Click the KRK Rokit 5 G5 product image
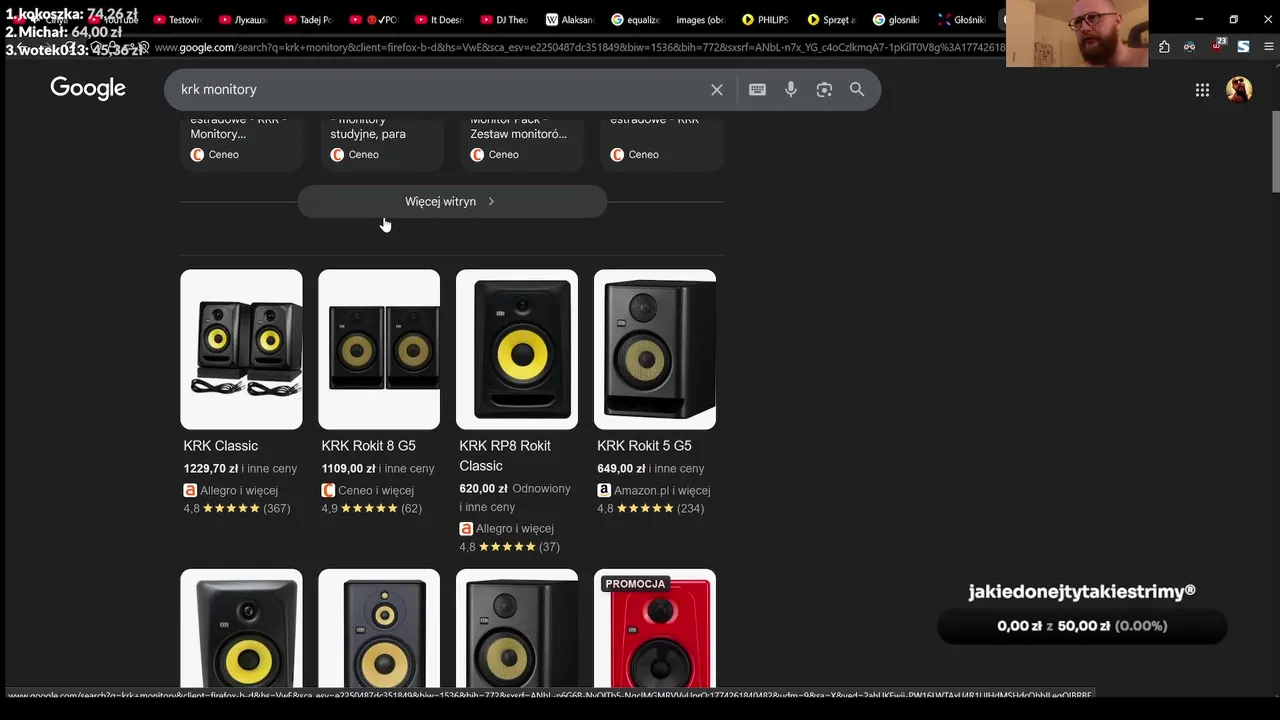The height and width of the screenshot is (720, 1280). [655, 349]
